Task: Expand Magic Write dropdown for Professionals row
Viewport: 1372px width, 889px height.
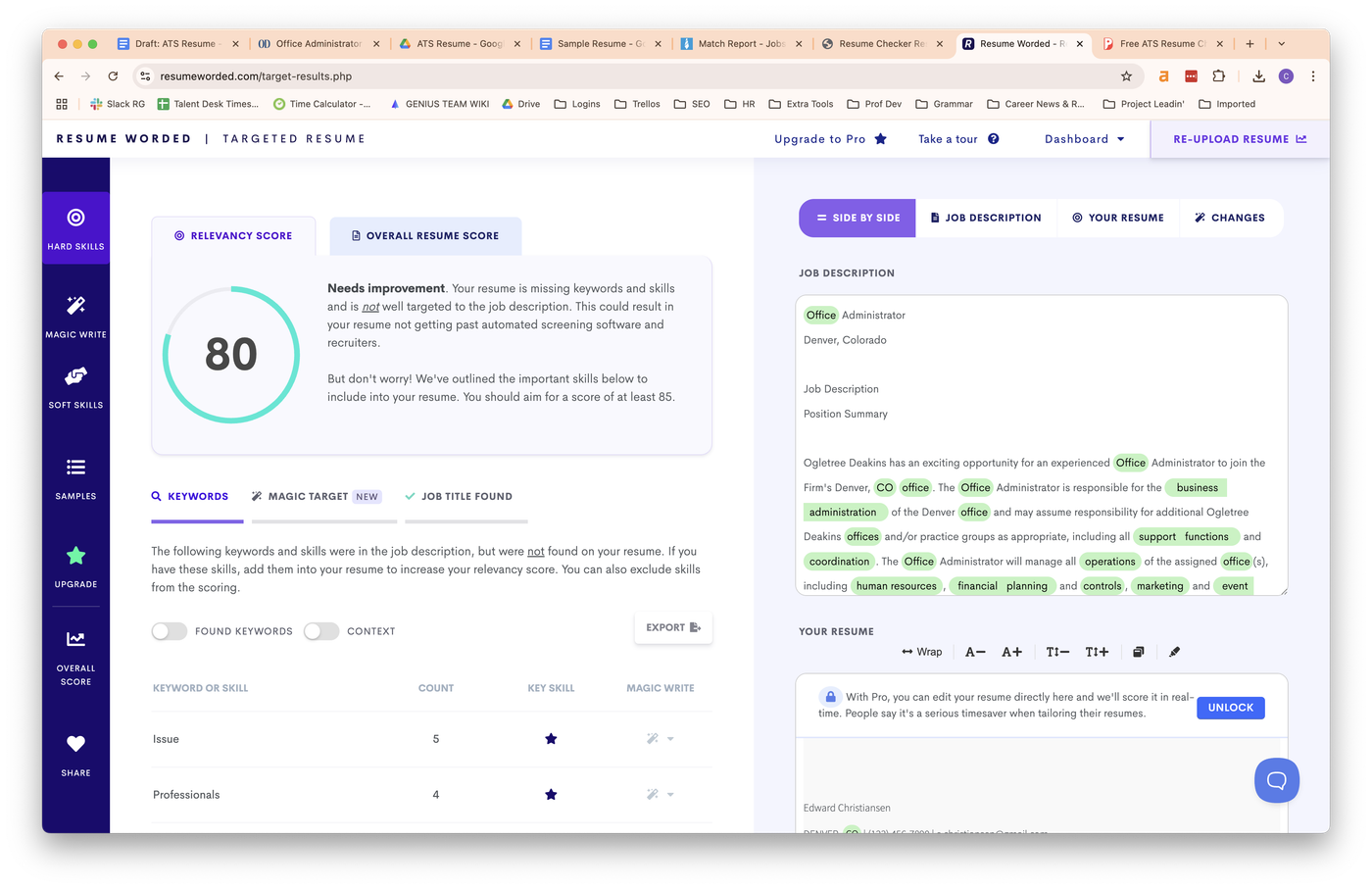Action: [670, 795]
